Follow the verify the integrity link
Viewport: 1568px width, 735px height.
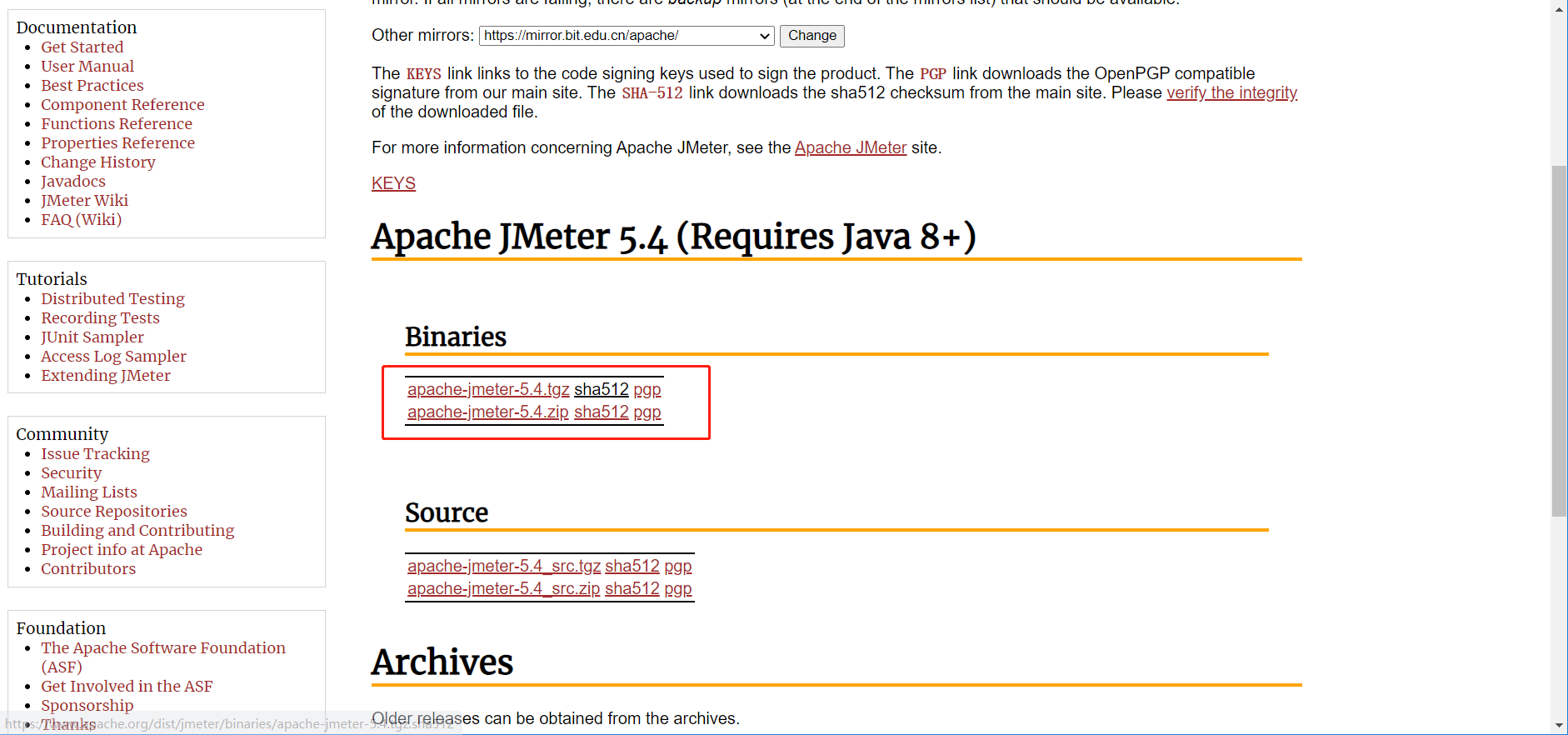tap(1231, 92)
